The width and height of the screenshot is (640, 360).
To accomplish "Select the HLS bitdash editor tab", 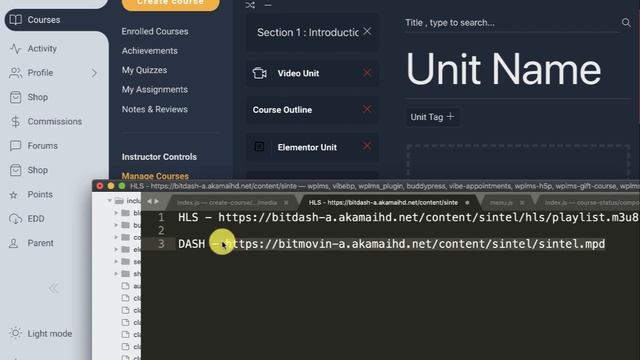I will click(x=383, y=202).
